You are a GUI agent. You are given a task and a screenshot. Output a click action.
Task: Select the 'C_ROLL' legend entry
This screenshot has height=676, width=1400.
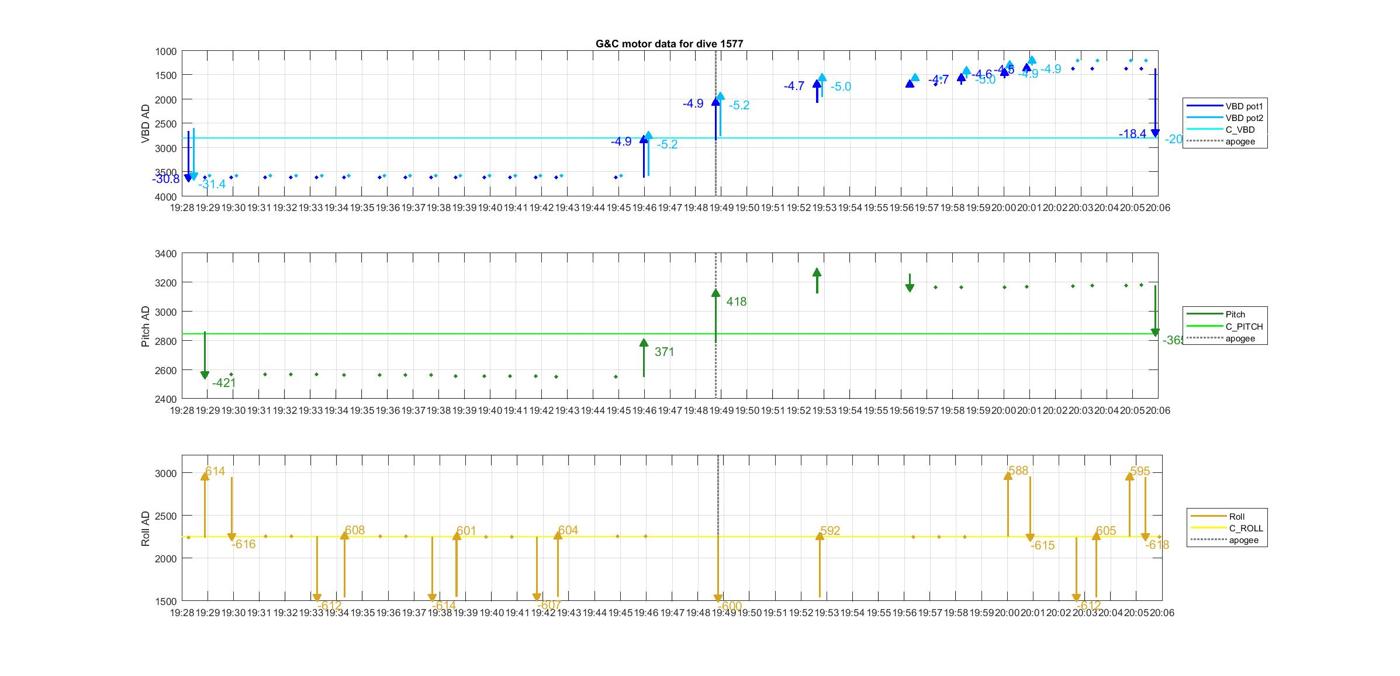pyautogui.click(x=1226, y=528)
